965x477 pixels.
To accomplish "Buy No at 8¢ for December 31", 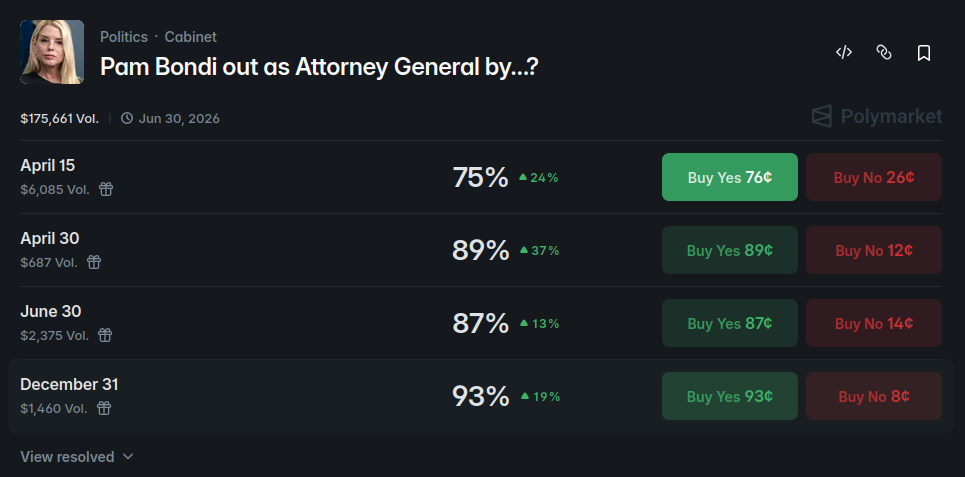I will click(873, 396).
